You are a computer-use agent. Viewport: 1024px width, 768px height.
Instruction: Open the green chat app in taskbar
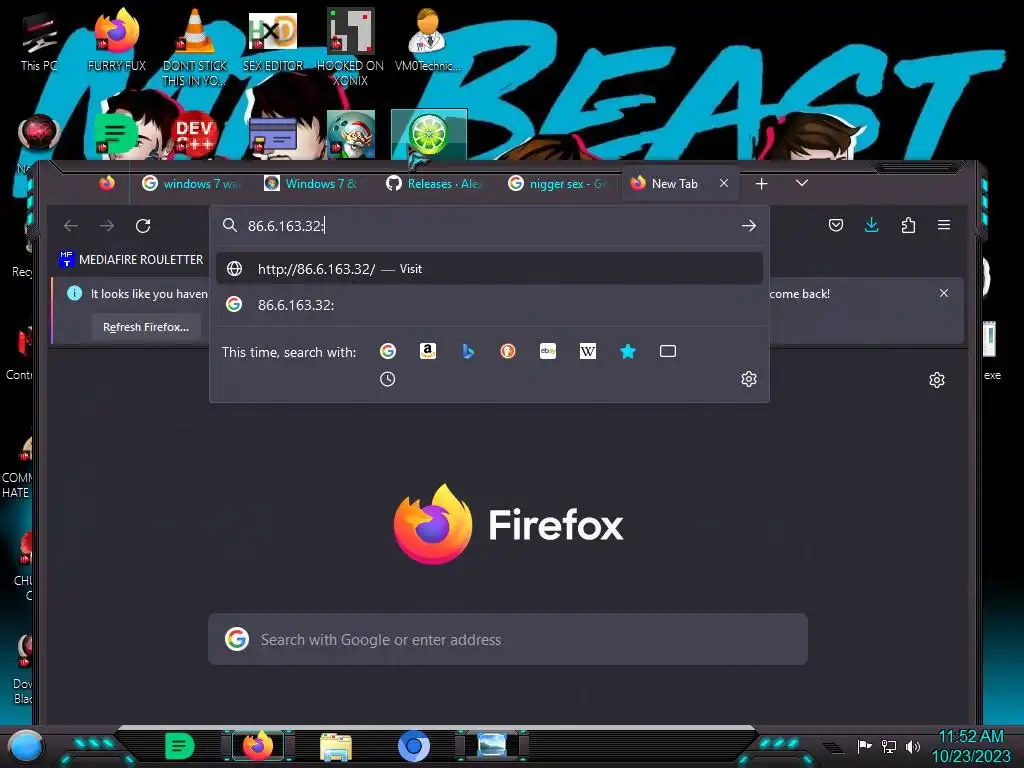coord(179,746)
